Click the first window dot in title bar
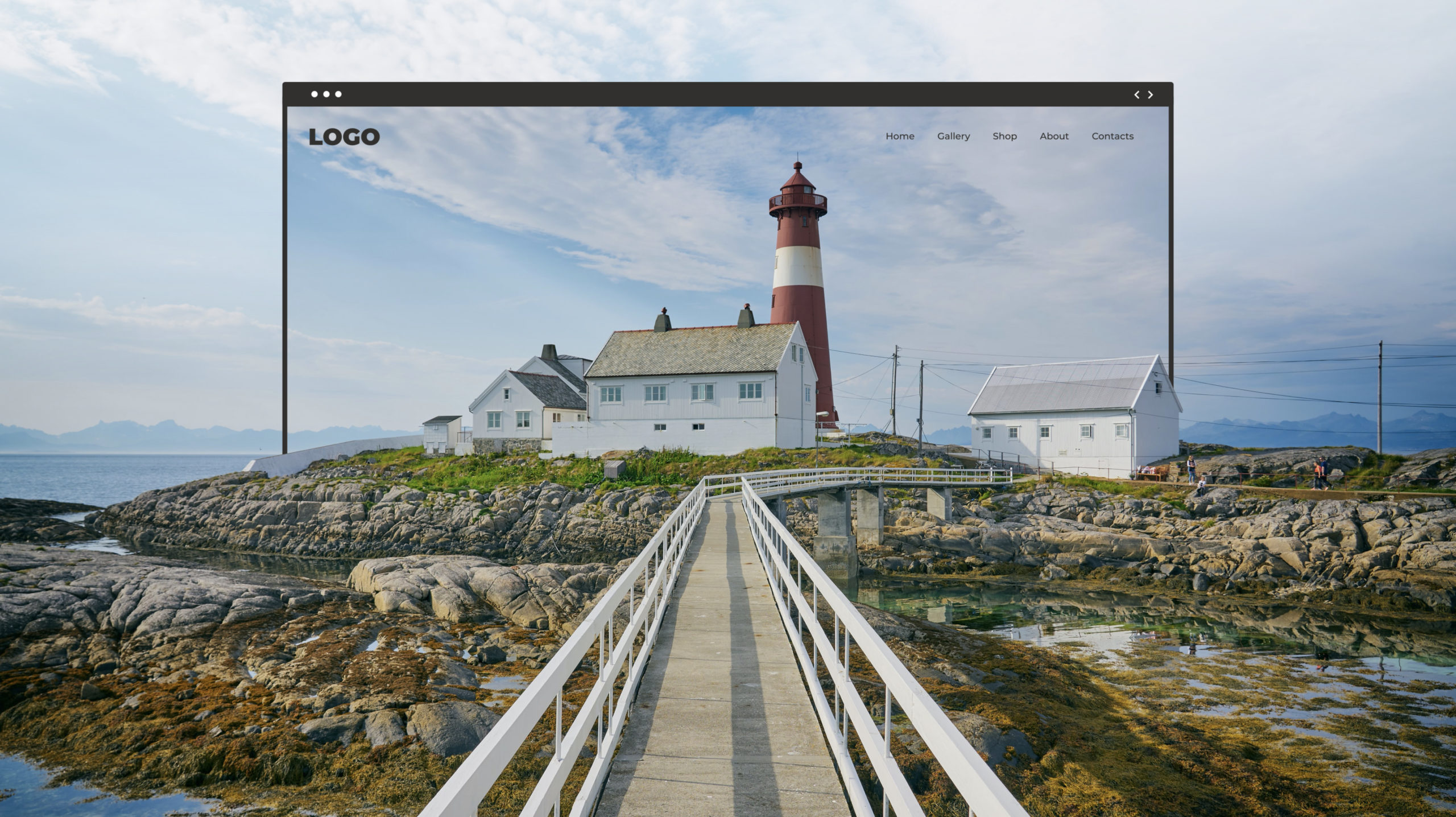This screenshot has height=817, width=1456. (315, 94)
